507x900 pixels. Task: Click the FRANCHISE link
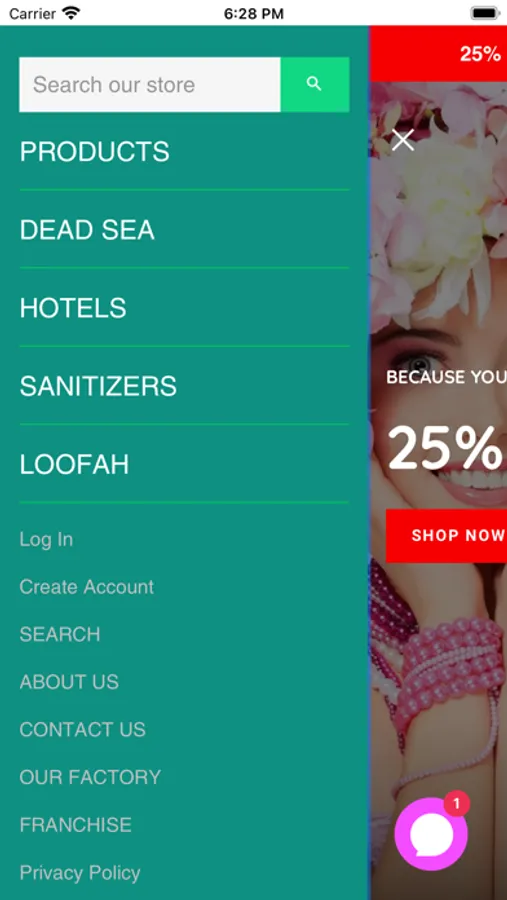pyautogui.click(x=76, y=825)
